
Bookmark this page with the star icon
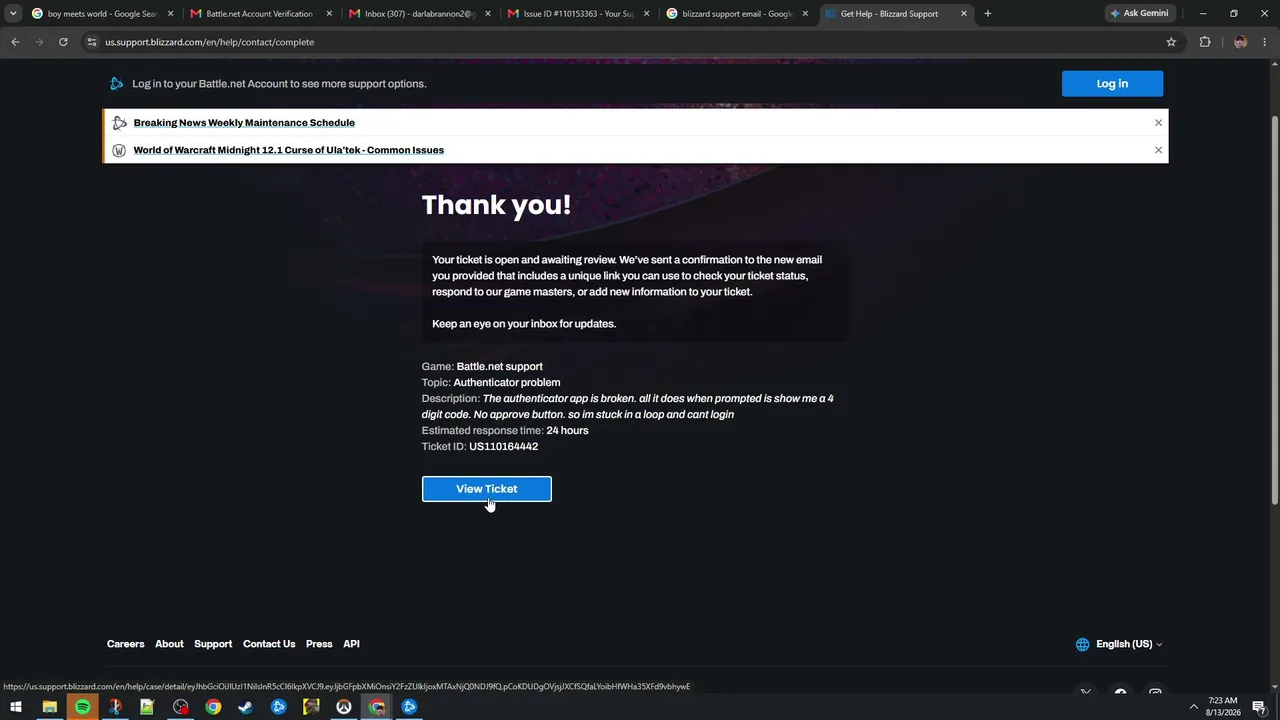[x=1171, y=42]
